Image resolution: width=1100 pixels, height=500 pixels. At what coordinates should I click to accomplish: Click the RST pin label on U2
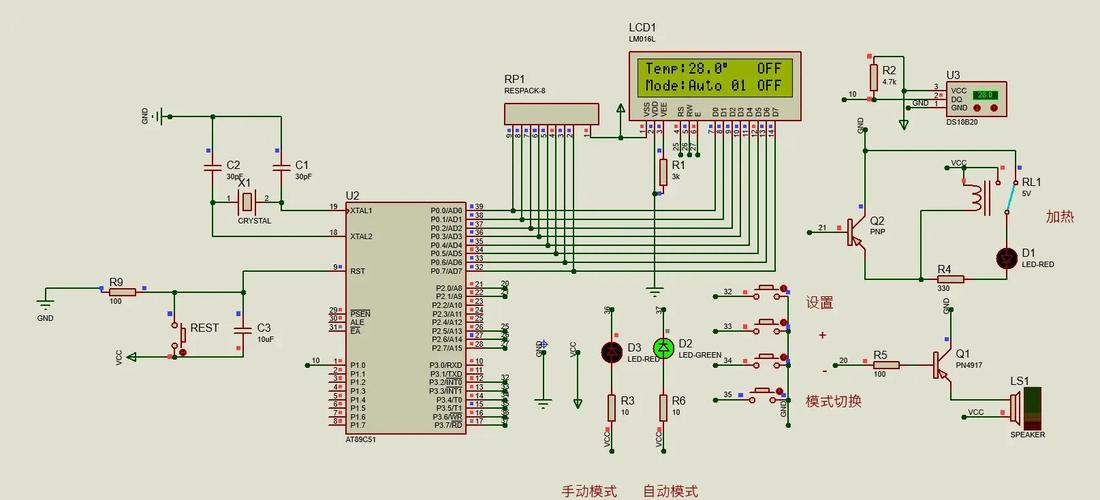pyautogui.click(x=357, y=271)
